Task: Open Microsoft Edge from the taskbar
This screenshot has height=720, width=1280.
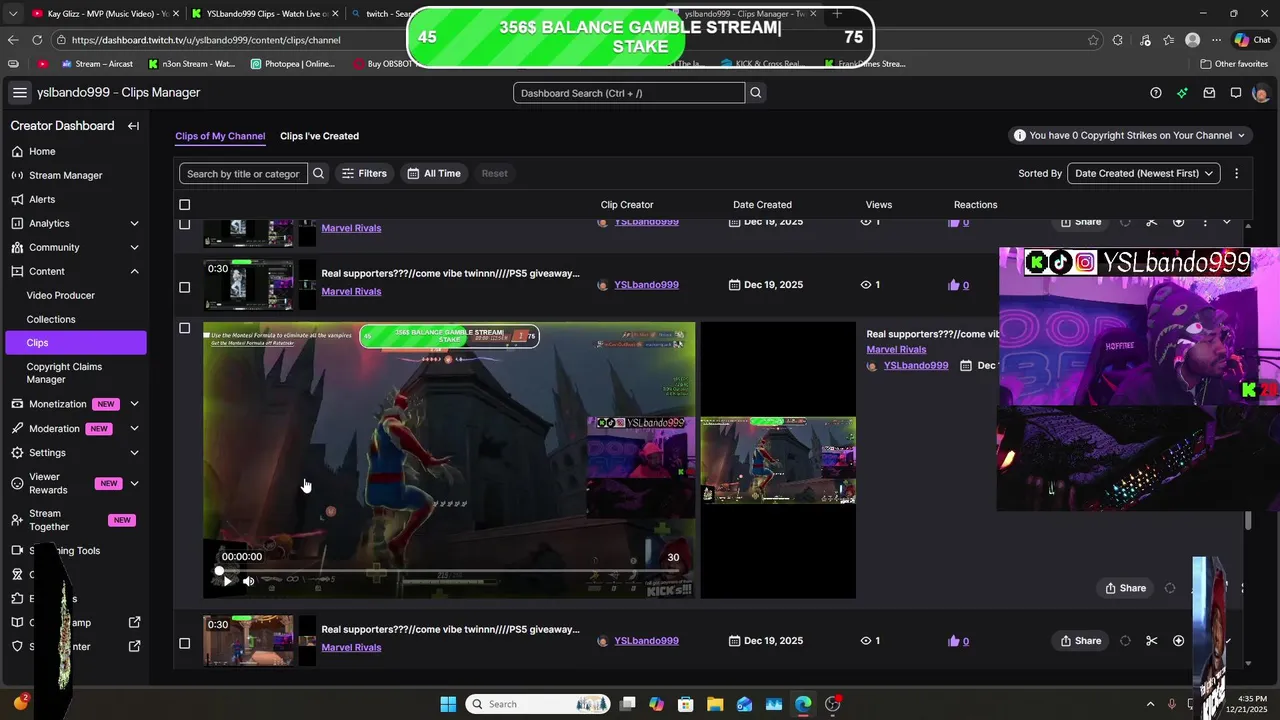Action: click(803, 704)
